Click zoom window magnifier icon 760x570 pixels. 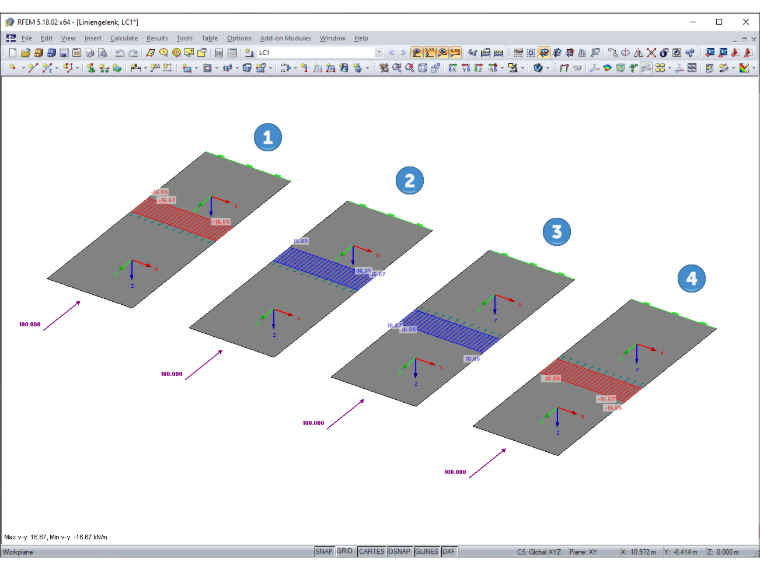click(x=397, y=68)
